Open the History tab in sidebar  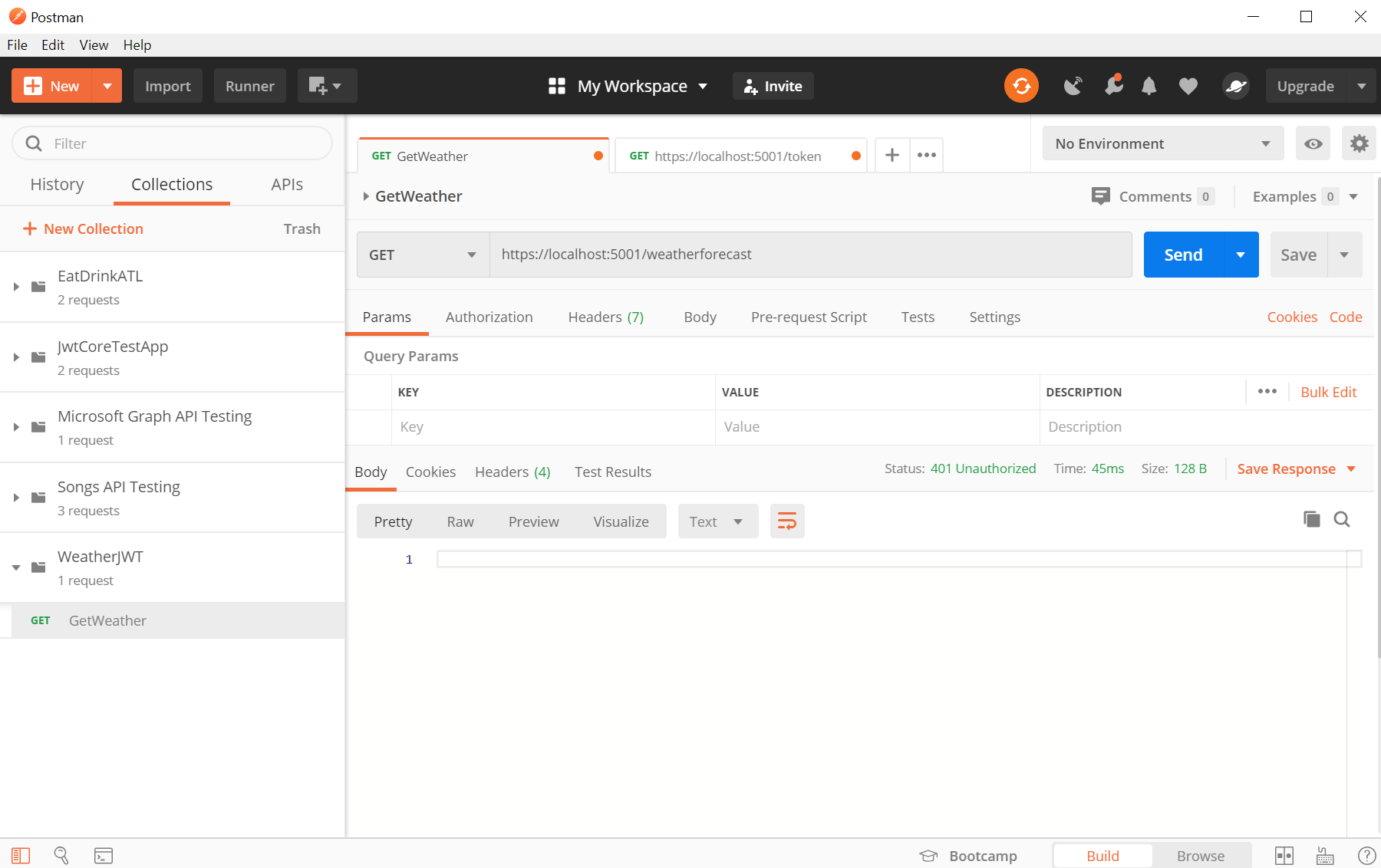[57, 185]
